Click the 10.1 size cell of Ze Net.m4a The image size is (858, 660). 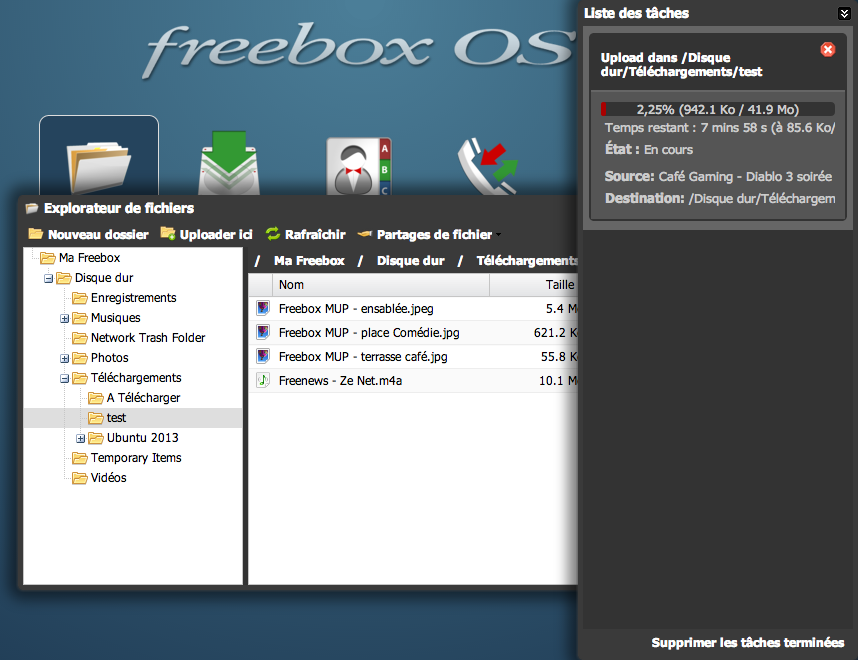(x=558, y=381)
